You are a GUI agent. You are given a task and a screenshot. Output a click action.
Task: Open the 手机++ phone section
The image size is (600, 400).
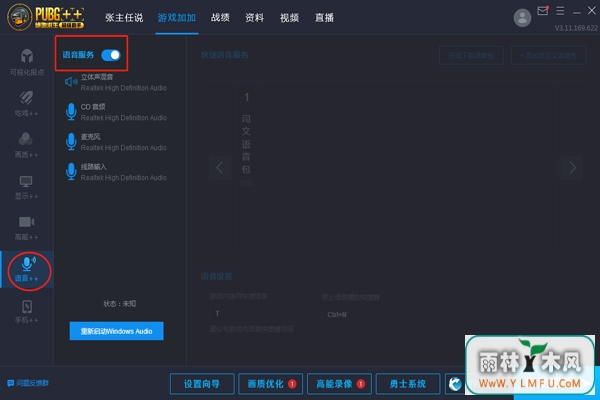click(26, 312)
